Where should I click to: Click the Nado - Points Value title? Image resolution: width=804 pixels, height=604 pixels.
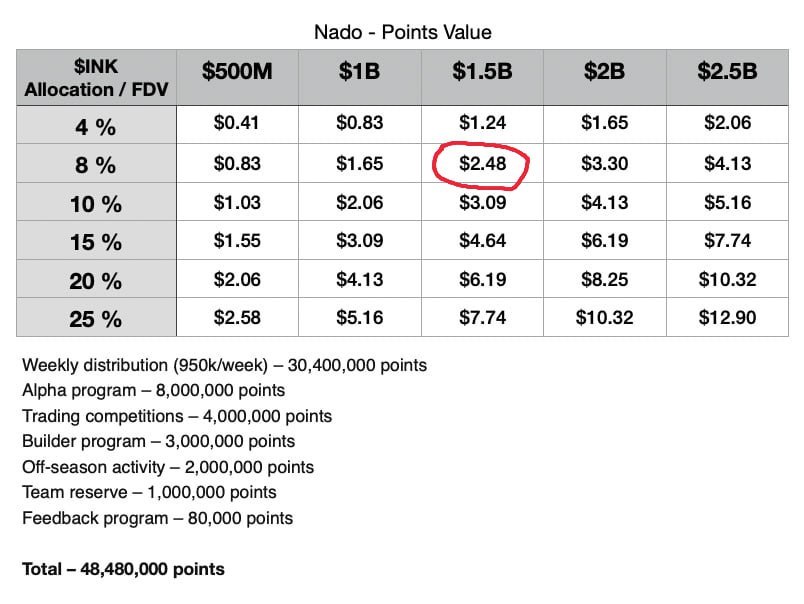(403, 32)
